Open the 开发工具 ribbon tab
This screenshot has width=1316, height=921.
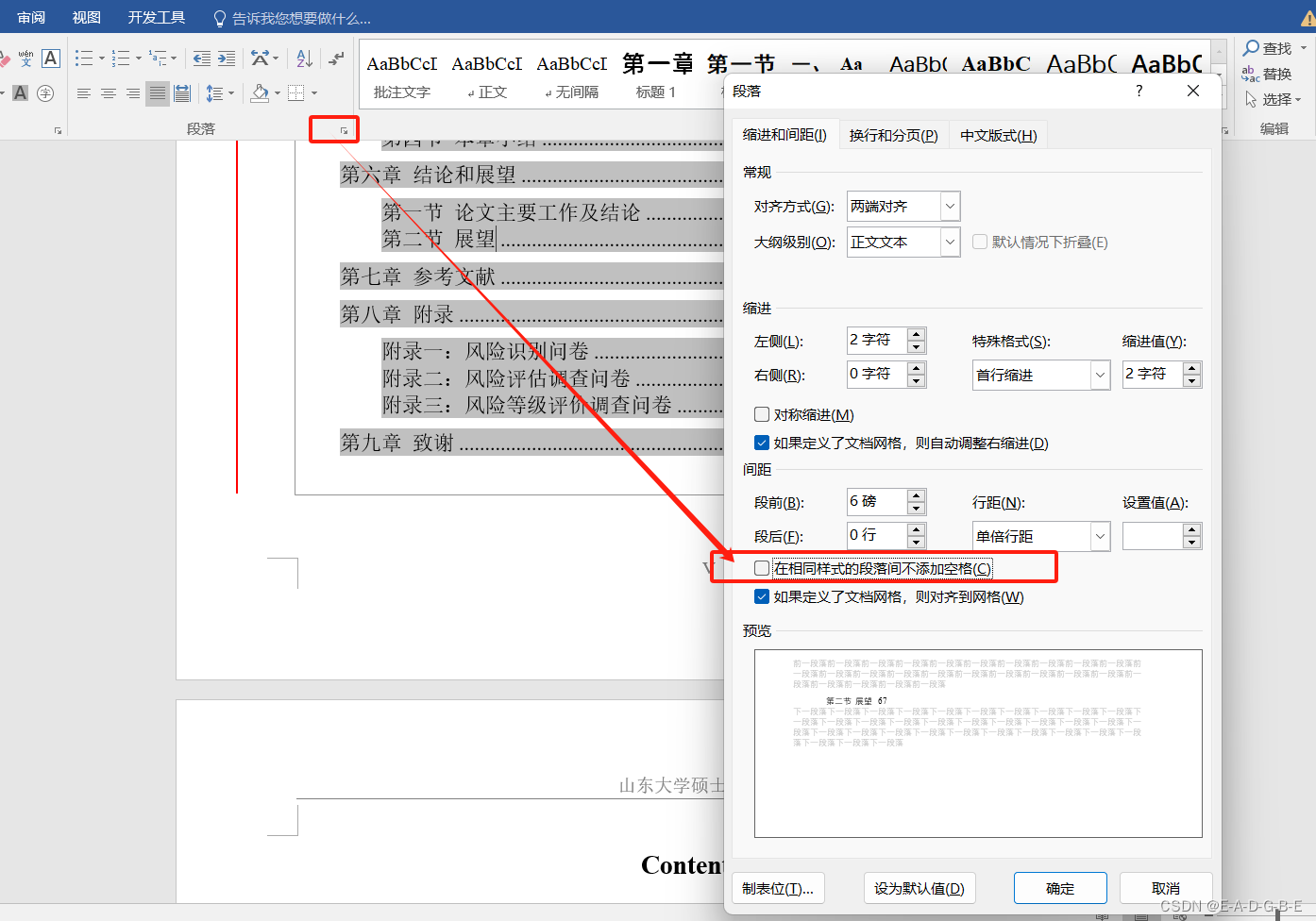point(157,17)
